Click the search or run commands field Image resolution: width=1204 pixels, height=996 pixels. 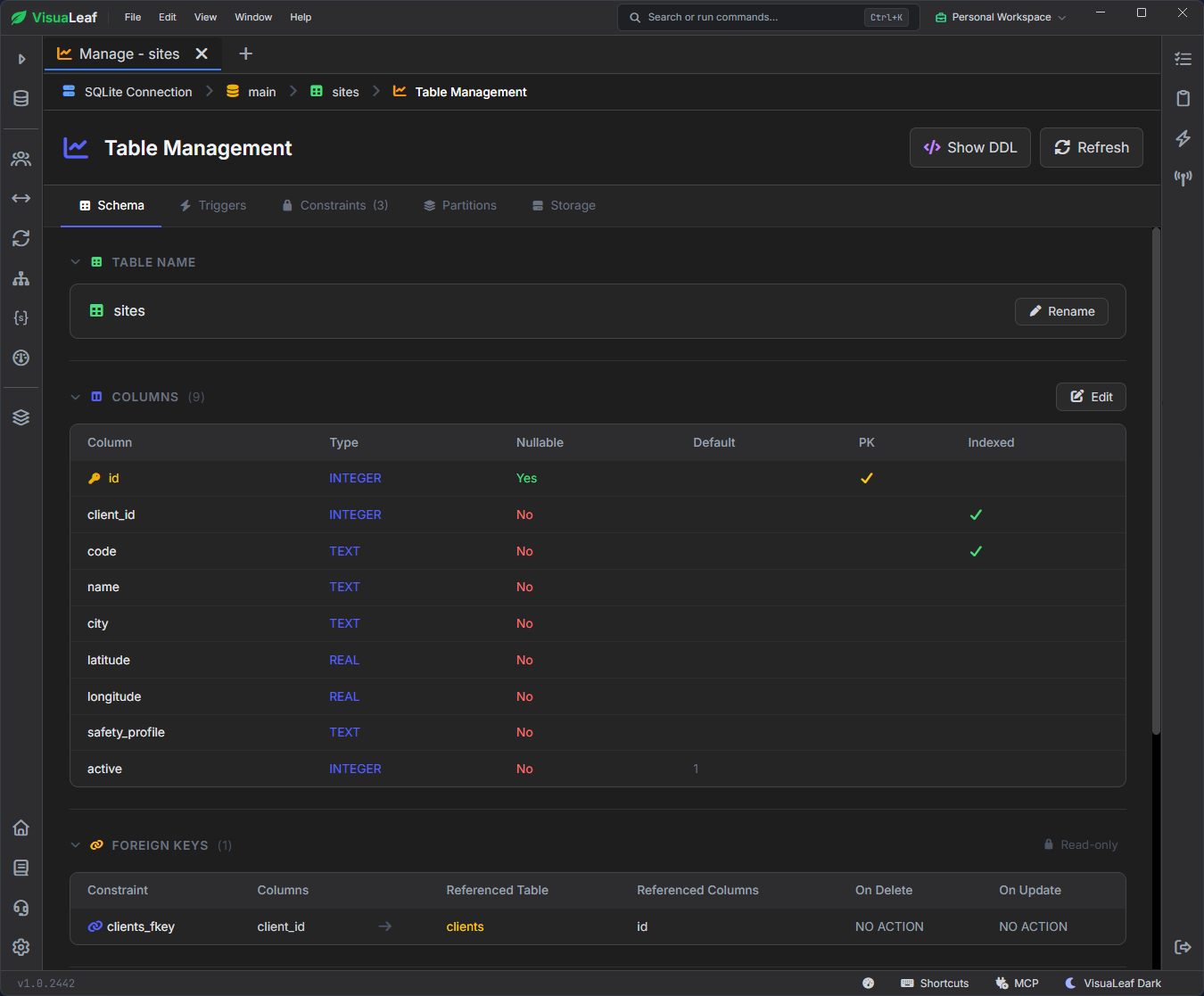769,17
